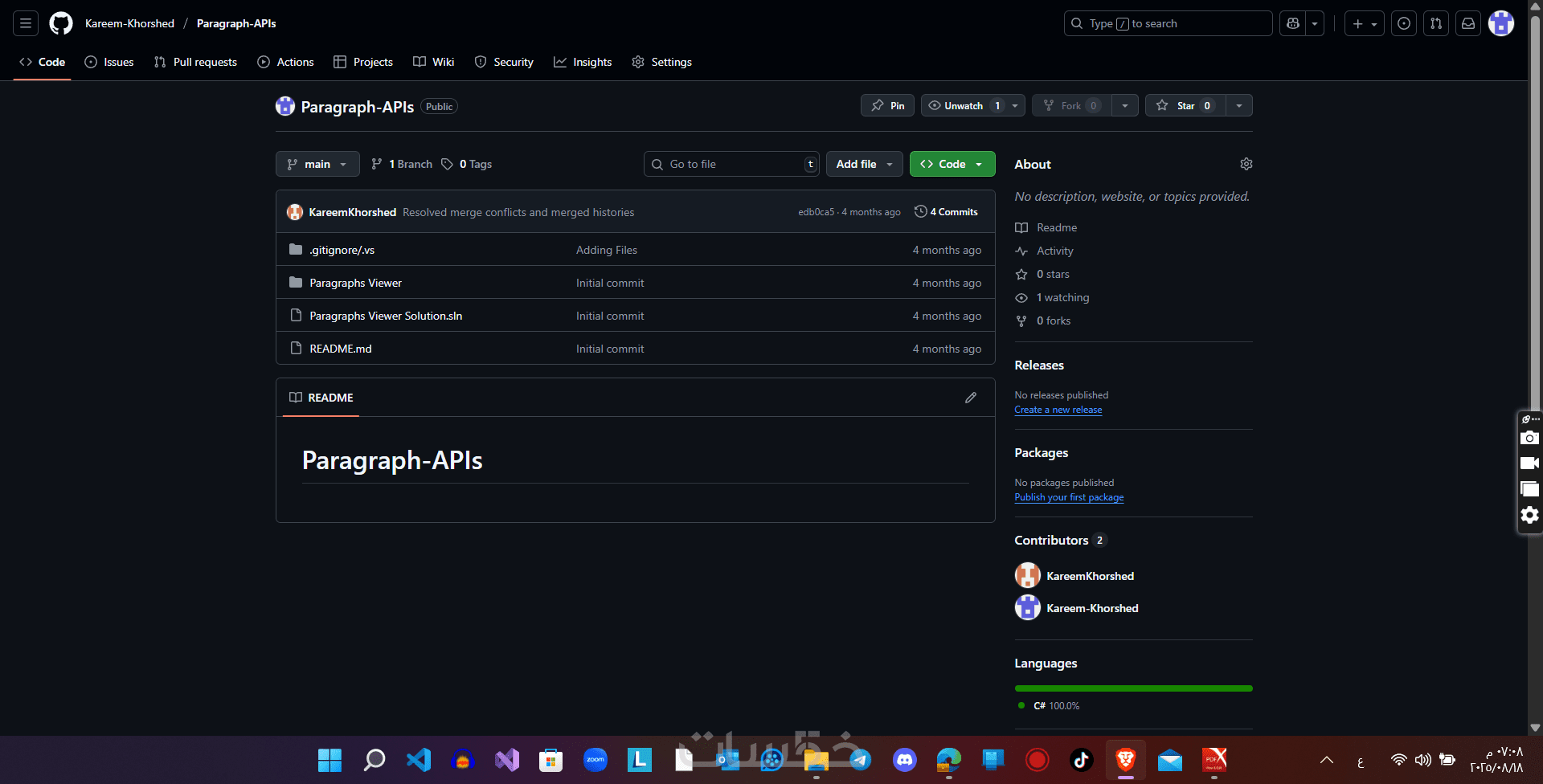The width and height of the screenshot is (1543, 784).
Task: Open the Notifications inbox icon
Action: click(1468, 23)
